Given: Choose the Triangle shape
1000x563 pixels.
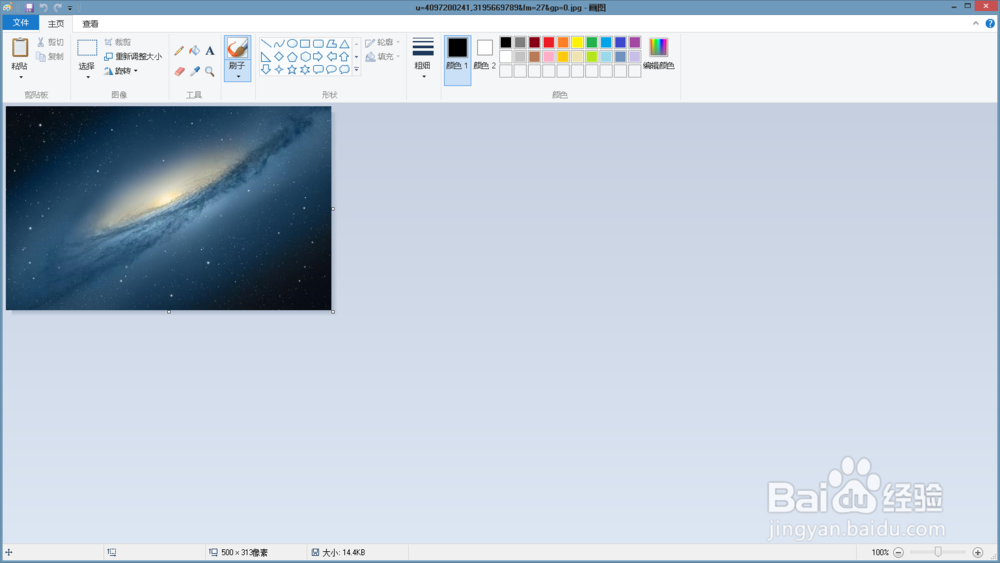Looking at the screenshot, I should point(344,43).
